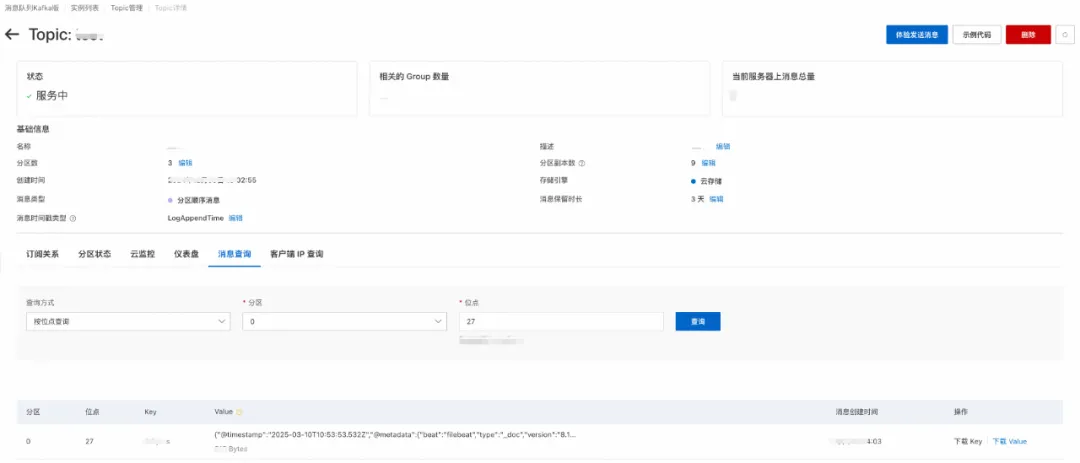Click the 基础信息 section heading

pyautogui.click(x=33, y=130)
